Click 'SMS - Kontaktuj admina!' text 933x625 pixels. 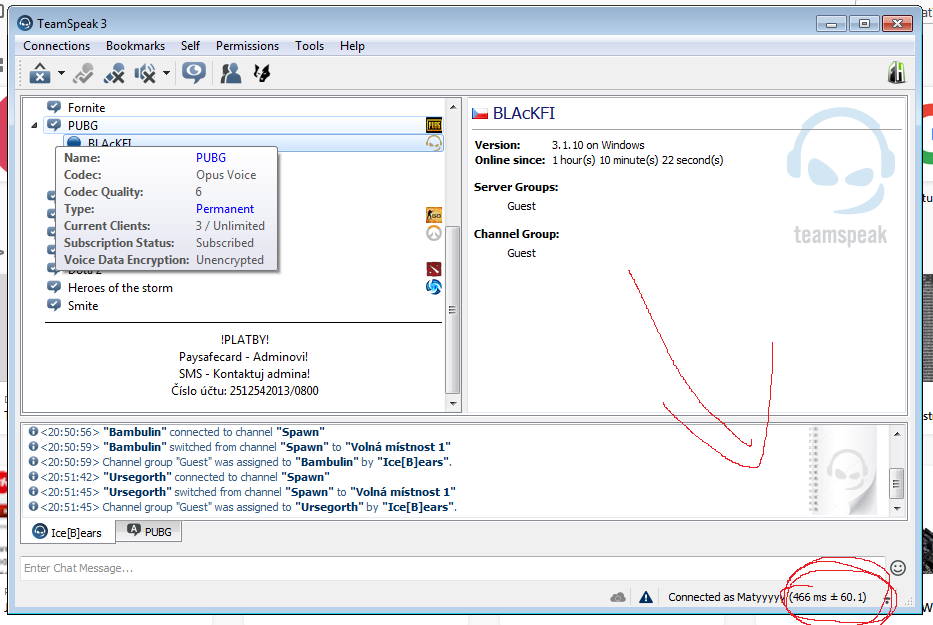click(244, 374)
